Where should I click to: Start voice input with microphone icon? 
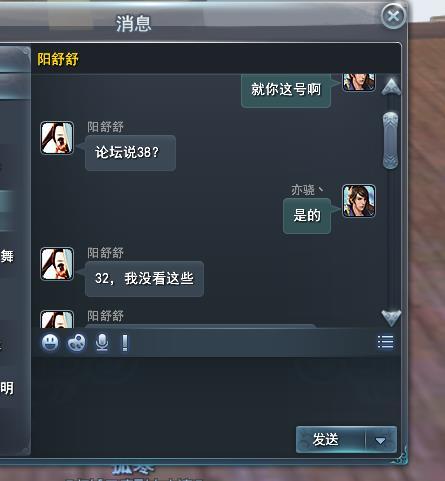coord(102,342)
